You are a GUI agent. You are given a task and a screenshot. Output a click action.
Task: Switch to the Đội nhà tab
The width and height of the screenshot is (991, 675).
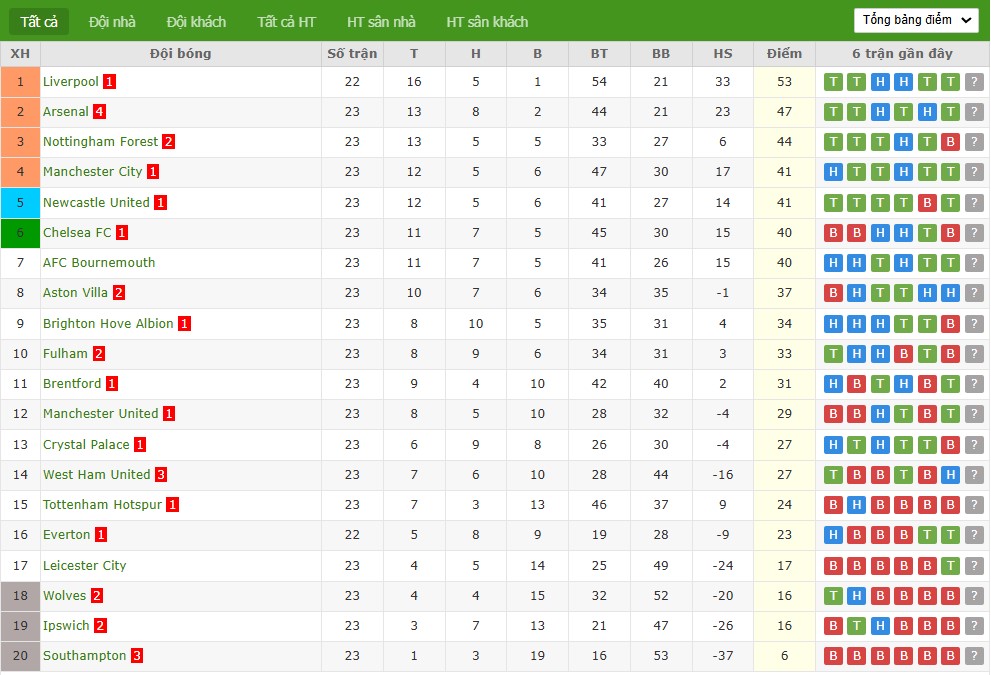pos(112,21)
